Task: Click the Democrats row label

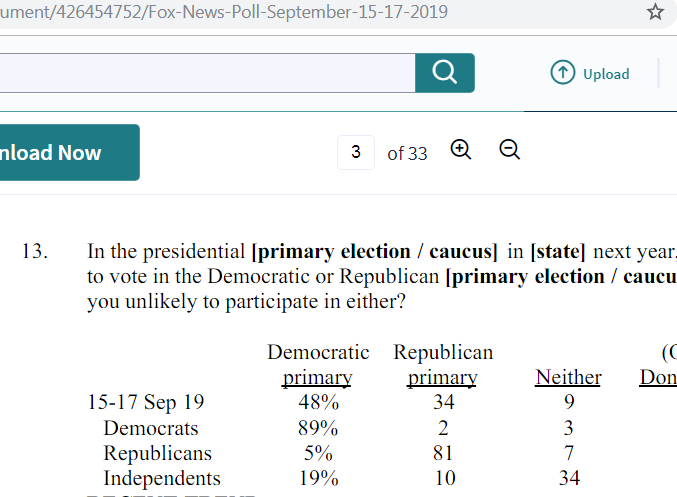Action: point(151,428)
